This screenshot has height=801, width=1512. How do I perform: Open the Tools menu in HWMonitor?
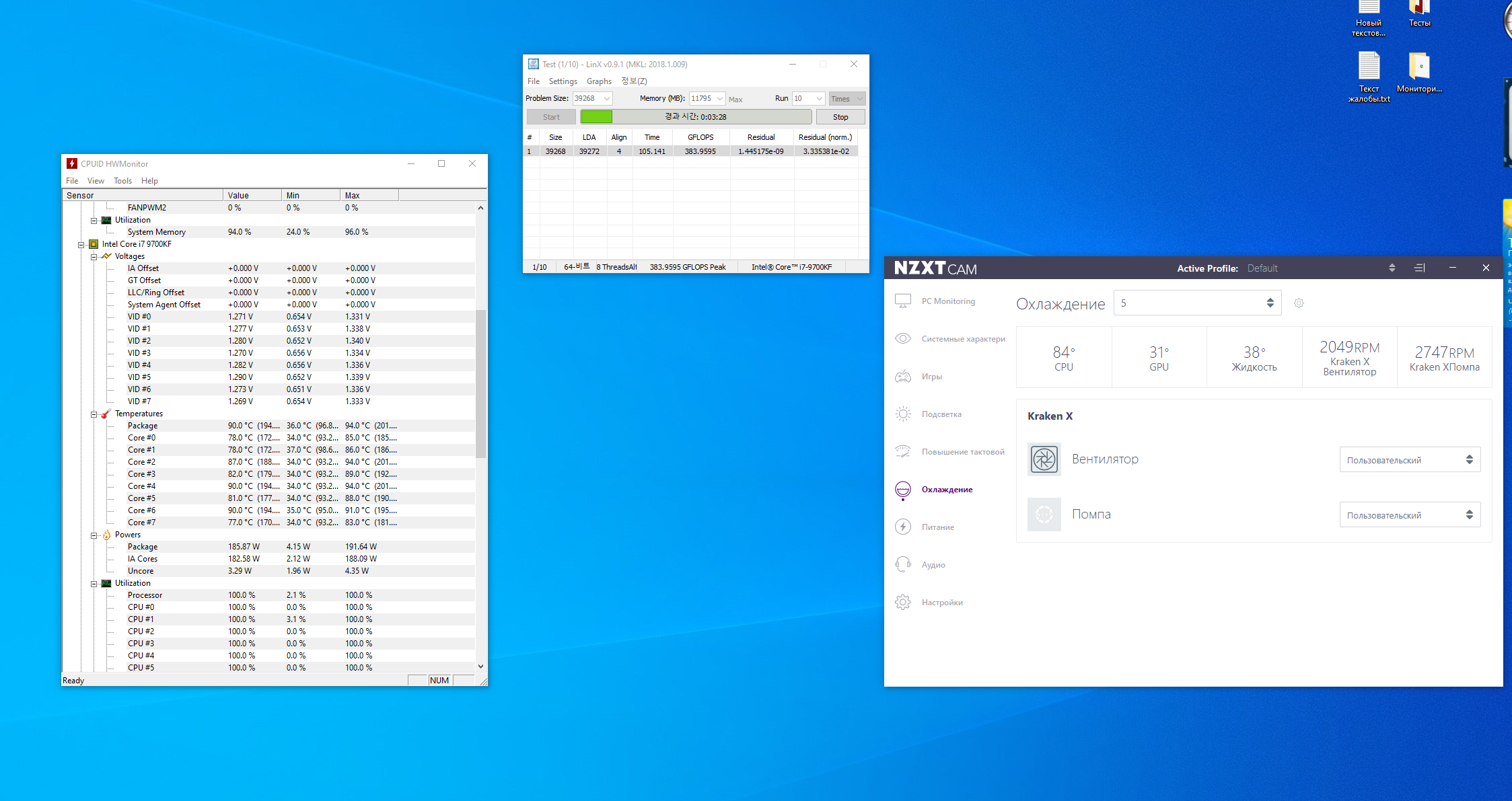click(122, 181)
